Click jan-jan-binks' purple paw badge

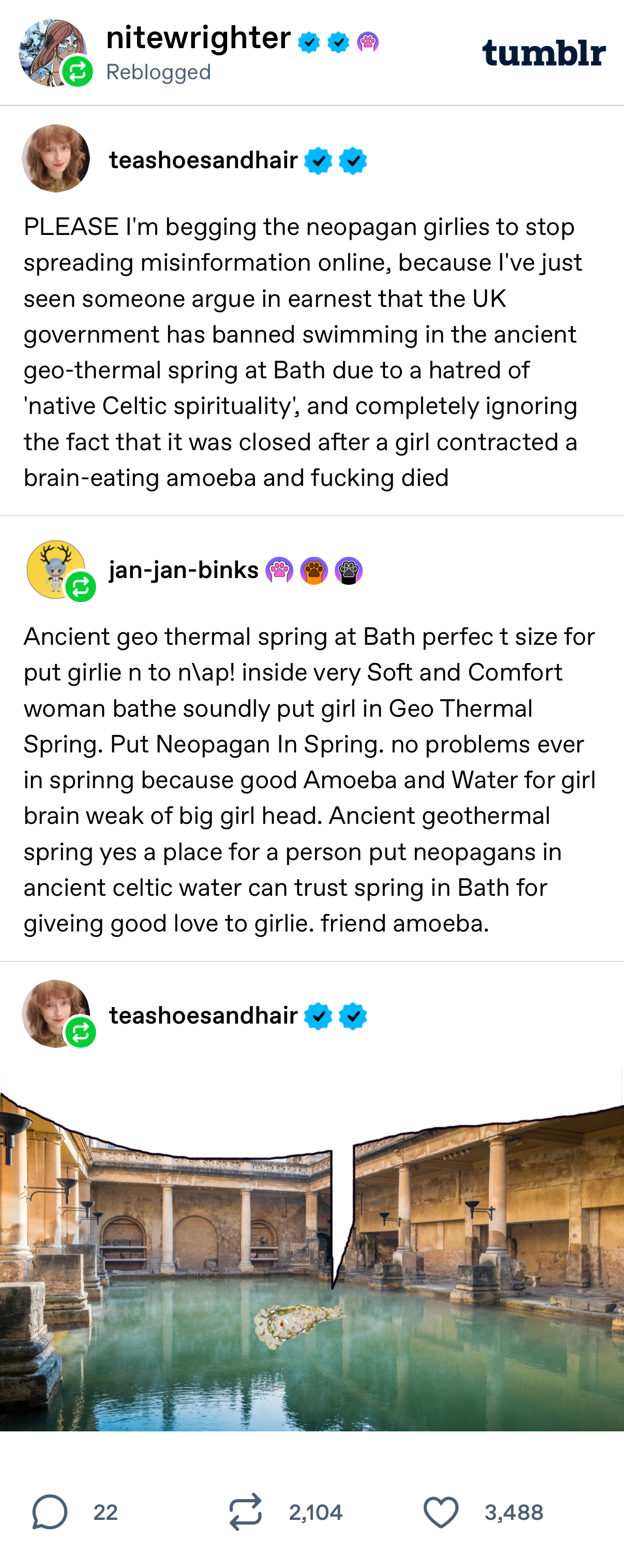click(279, 571)
